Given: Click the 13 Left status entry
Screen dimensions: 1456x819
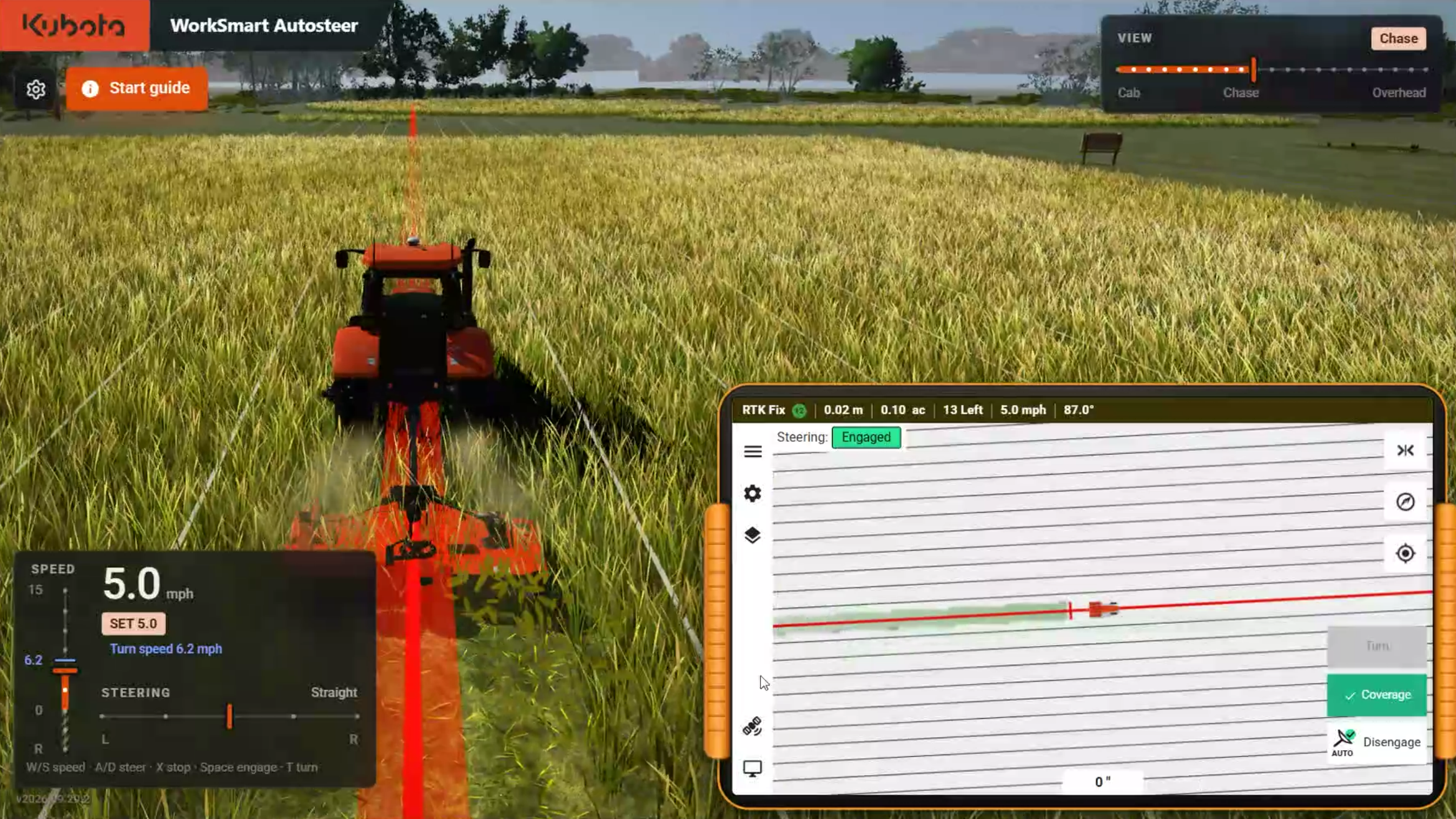Looking at the screenshot, I should [963, 410].
